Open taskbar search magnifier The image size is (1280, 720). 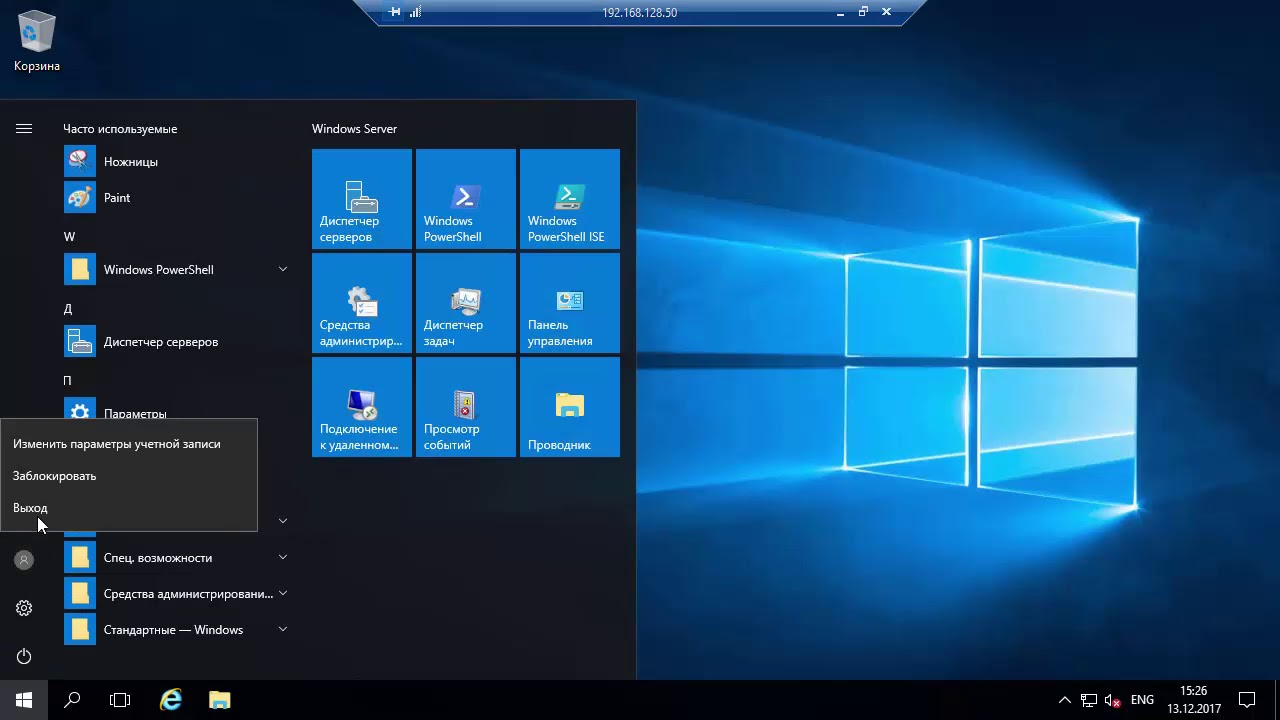[72, 700]
